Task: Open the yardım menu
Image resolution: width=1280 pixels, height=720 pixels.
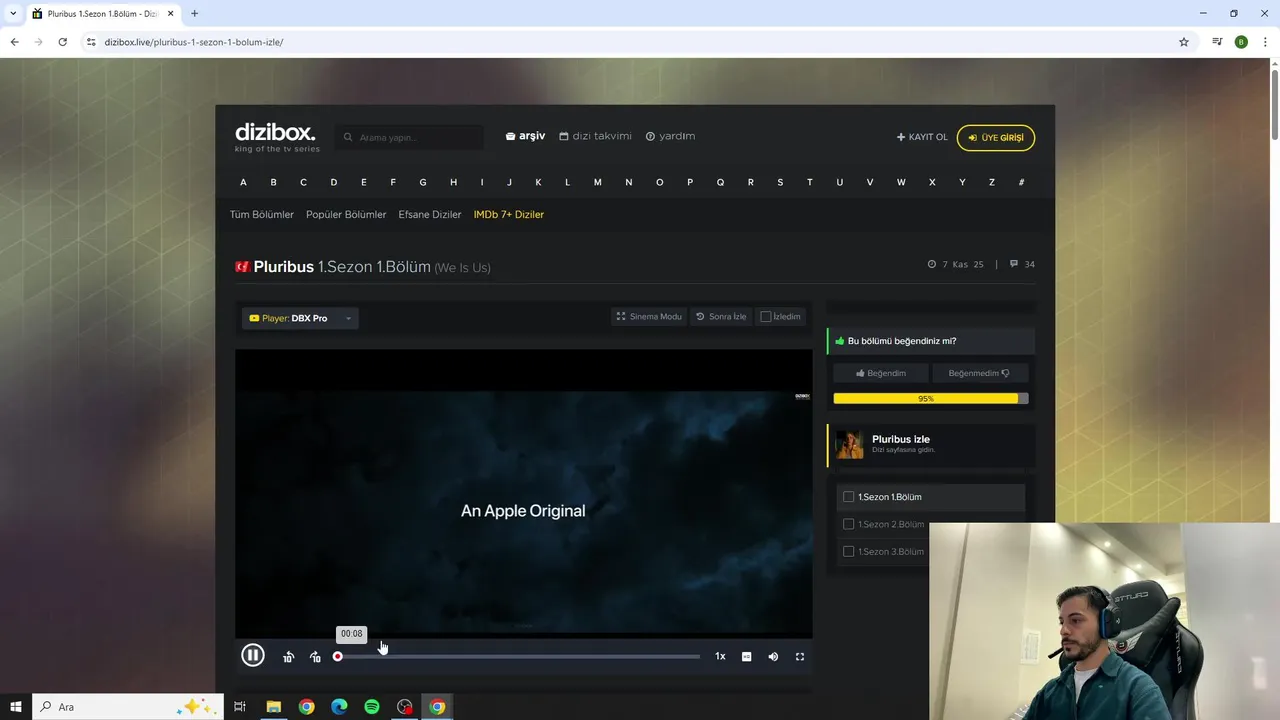Action: pyautogui.click(x=671, y=136)
